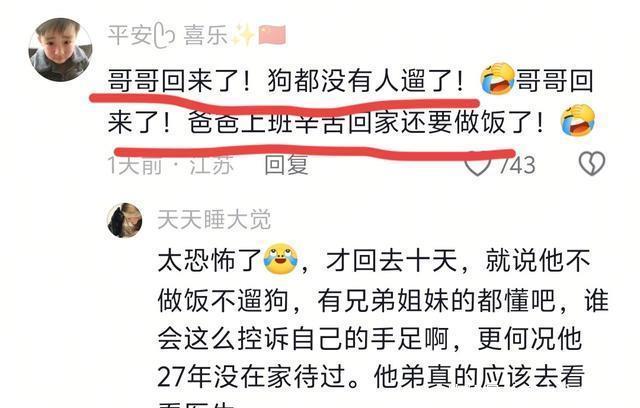Open 天天睡大觉 user's avatar
The height and width of the screenshot is (408, 640).
pos(125,220)
